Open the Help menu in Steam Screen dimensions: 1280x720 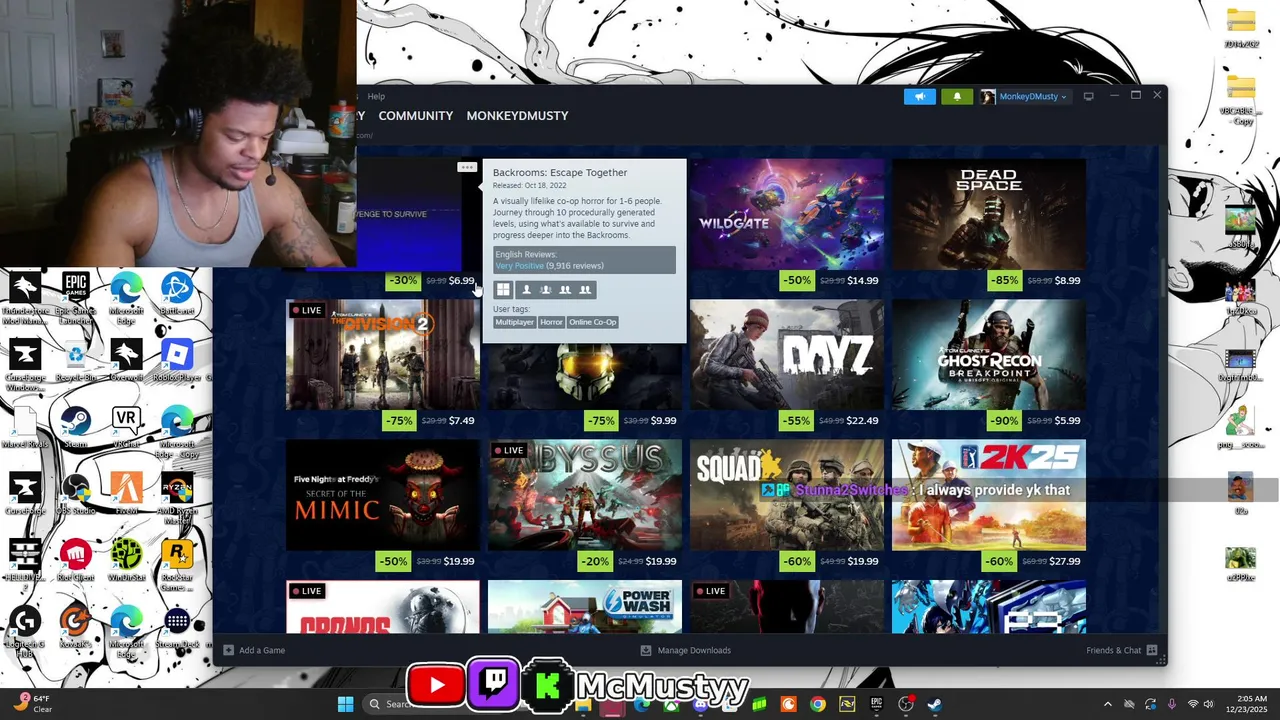376,96
